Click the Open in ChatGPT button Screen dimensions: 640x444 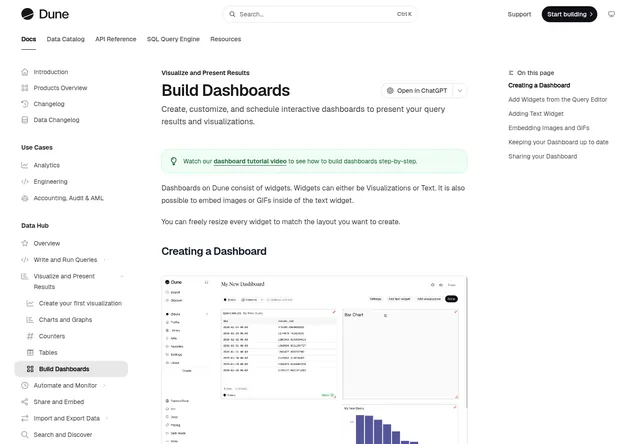point(417,91)
